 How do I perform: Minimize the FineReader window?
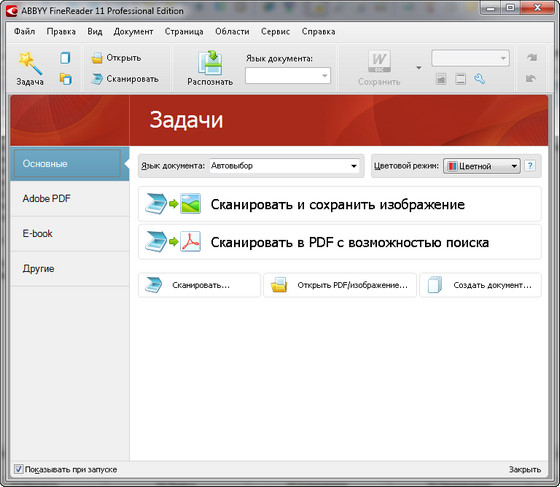[491, 8]
